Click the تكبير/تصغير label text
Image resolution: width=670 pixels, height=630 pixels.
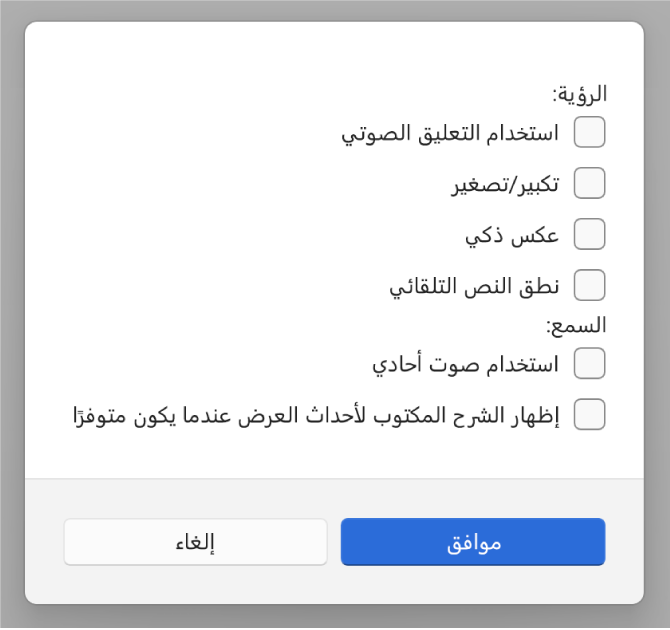click(x=504, y=183)
